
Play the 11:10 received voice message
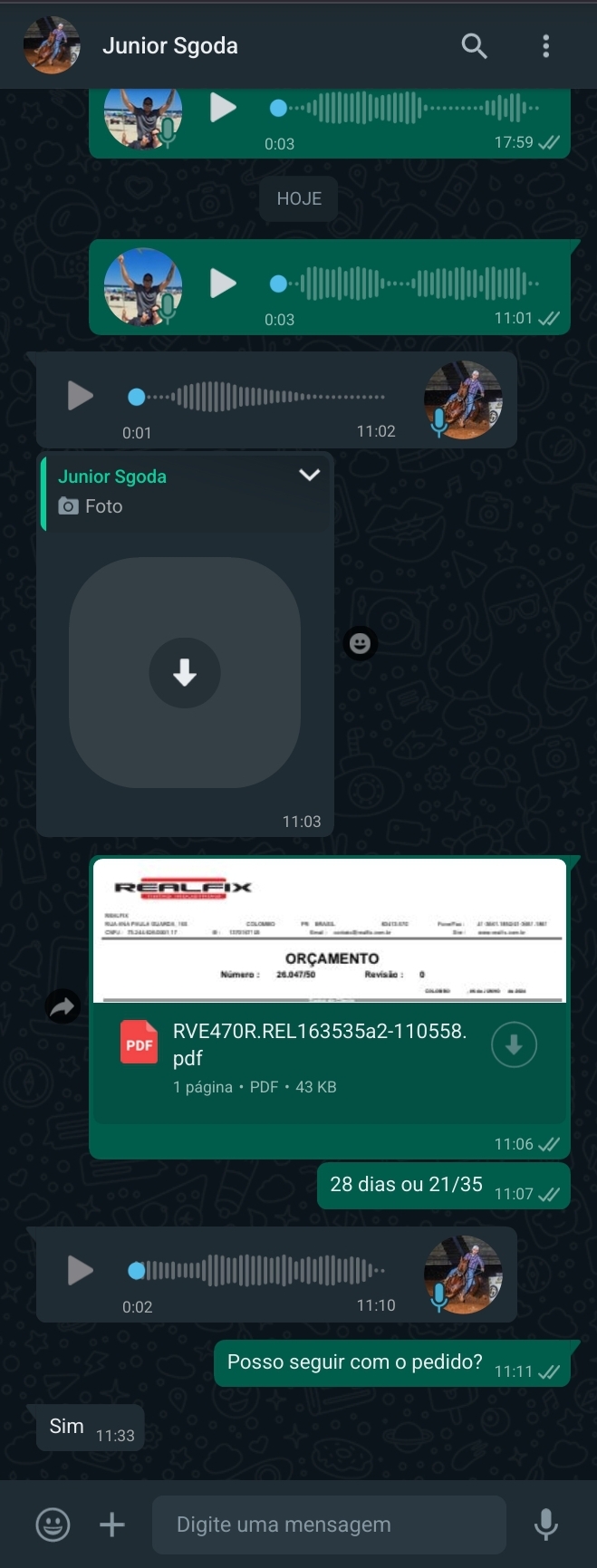80,1270
